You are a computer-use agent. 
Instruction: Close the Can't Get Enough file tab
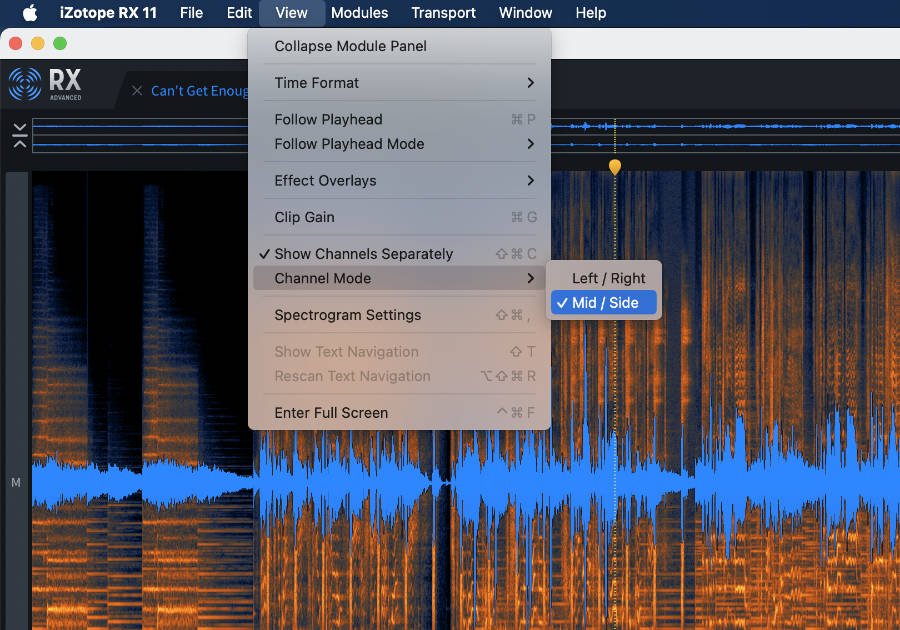(x=137, y=91)
